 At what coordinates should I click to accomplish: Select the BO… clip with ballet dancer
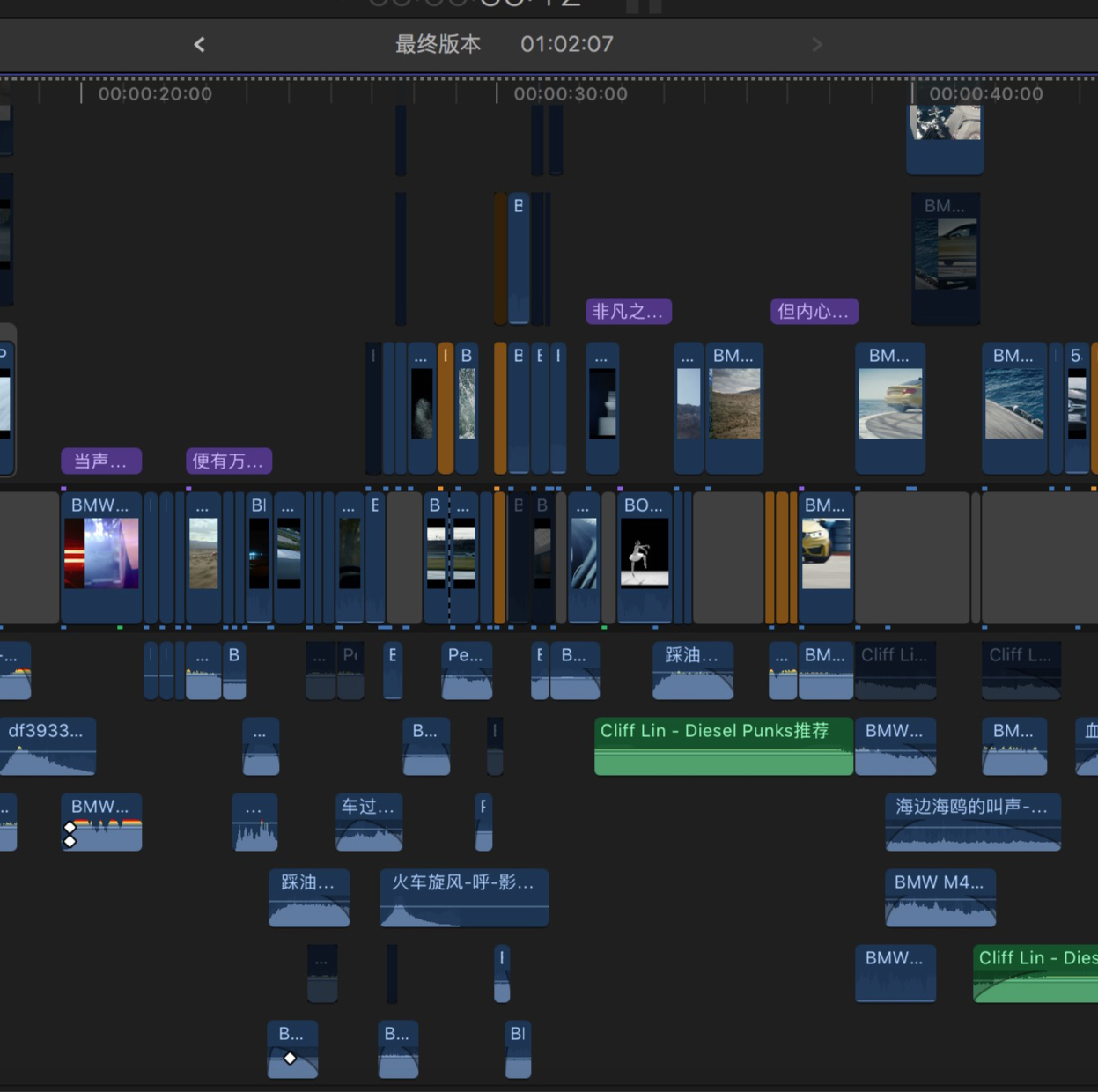pyautogui.click(x=645, y=557)
